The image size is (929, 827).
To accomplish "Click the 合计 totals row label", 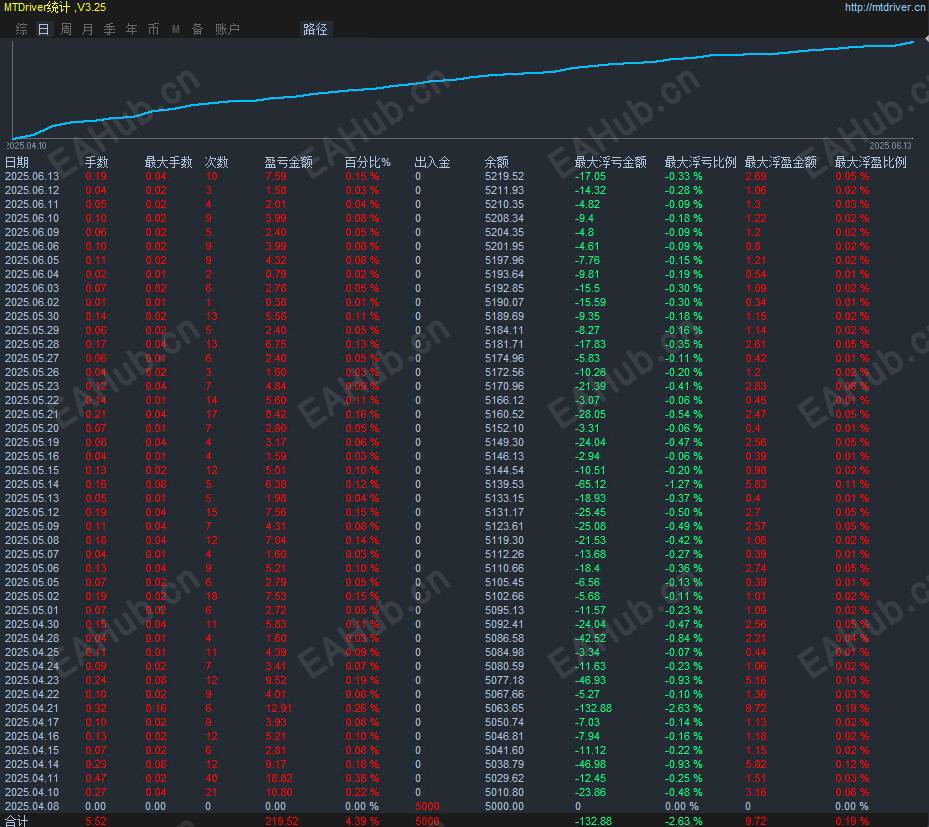I will point(17,821).
